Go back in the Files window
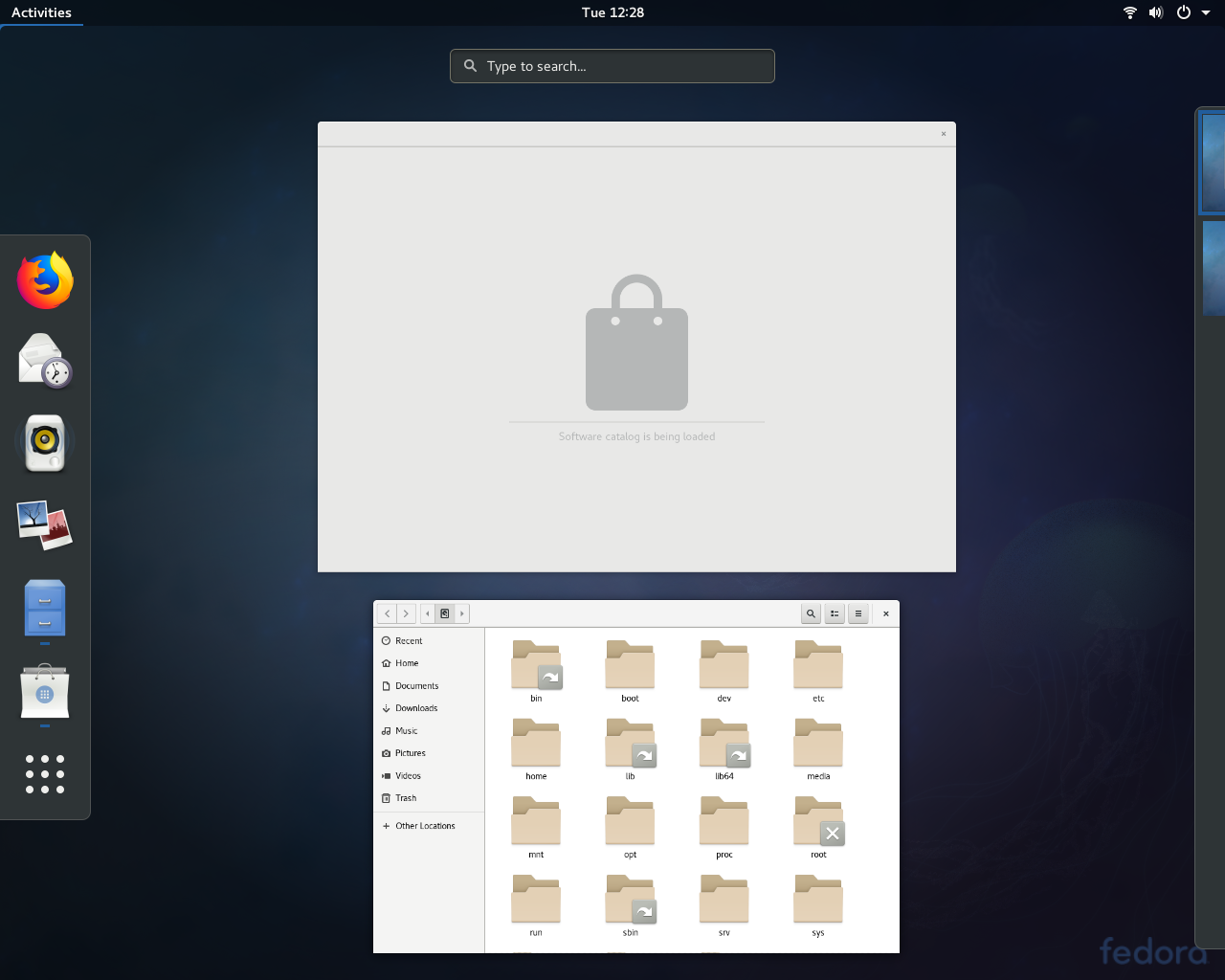 (388, 613)
